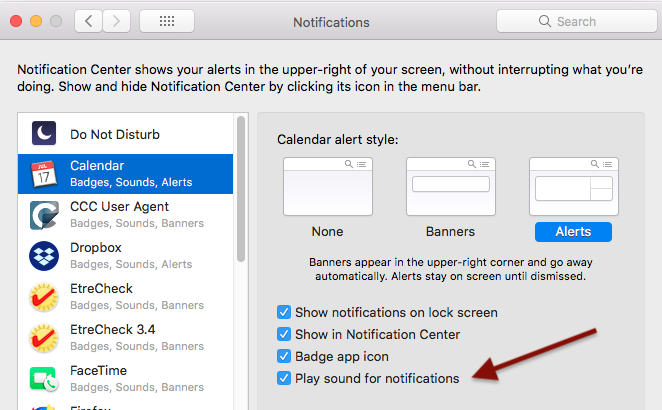The width and height of the screenshot is (662, 410).
Task: Select Do Not Disturb row text
Action: 115,134
